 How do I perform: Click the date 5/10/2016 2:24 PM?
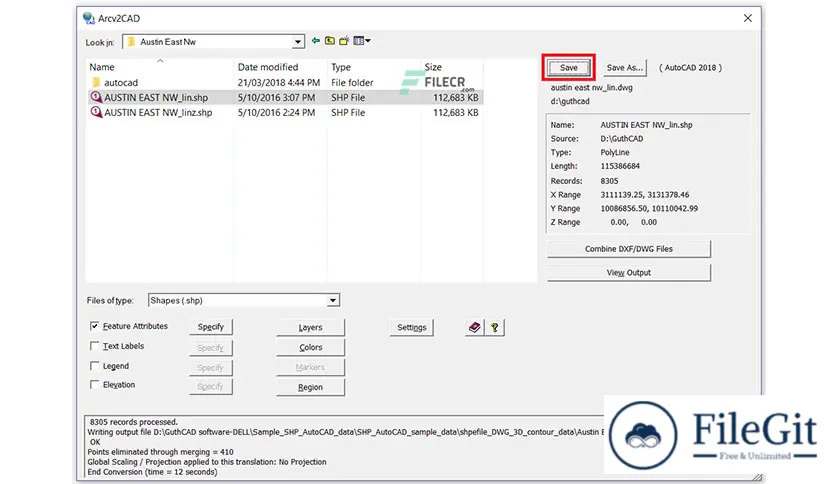tap(276, 112)
